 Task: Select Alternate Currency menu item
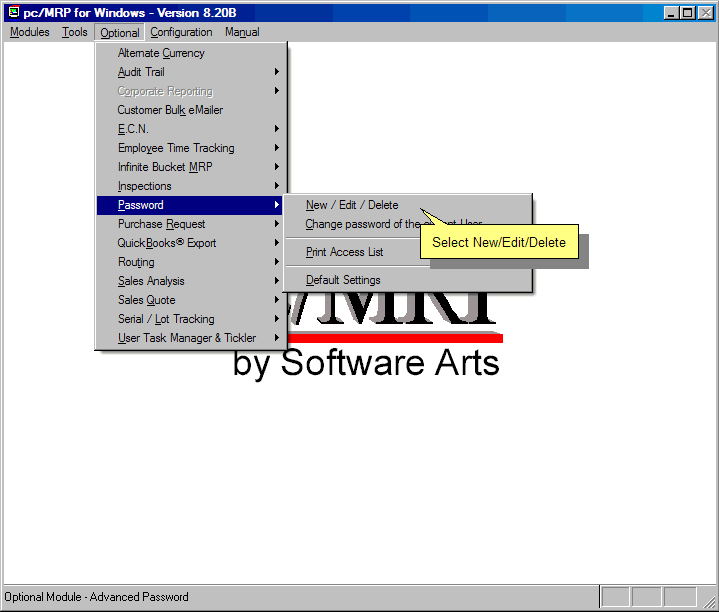pos(161,53)
